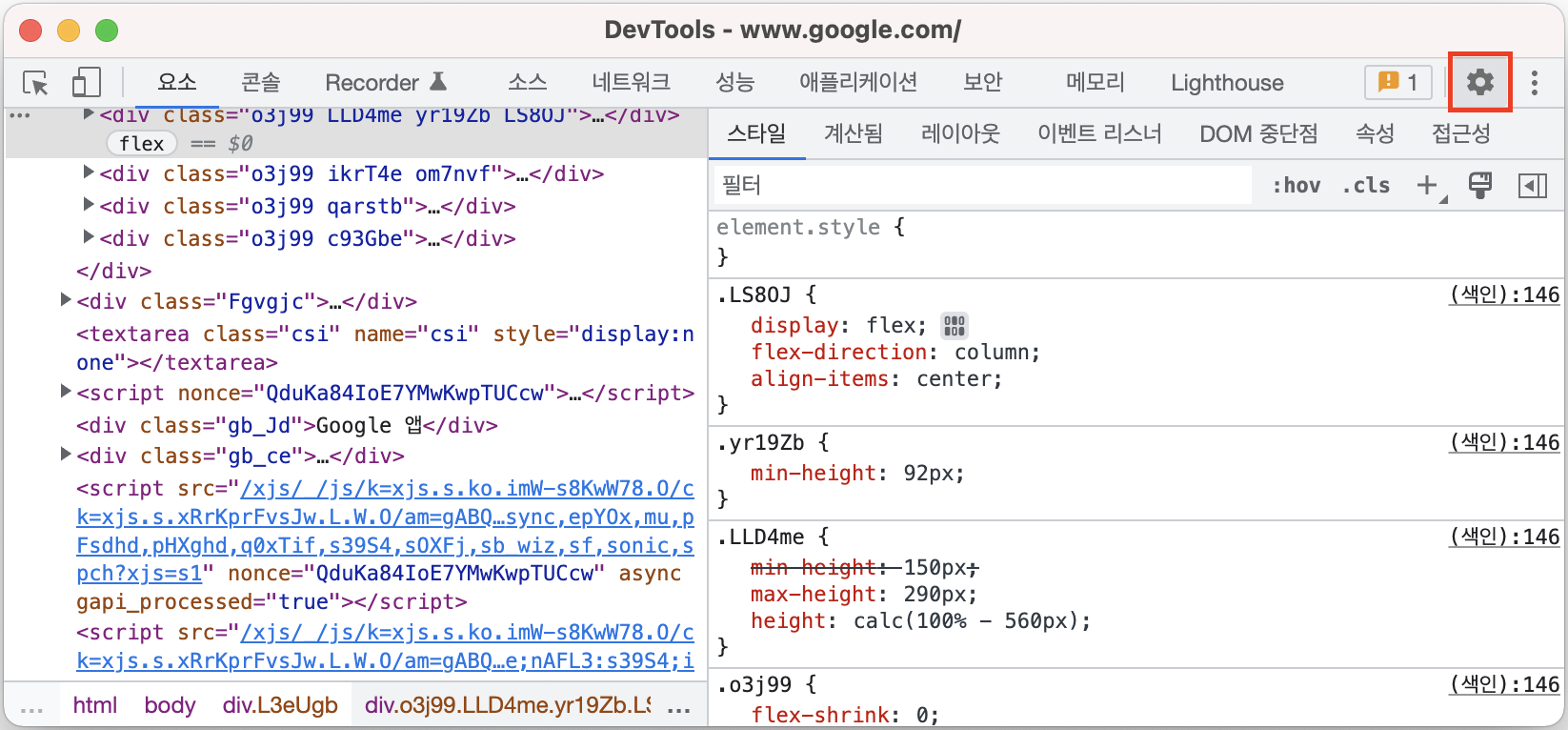Click breadcrumb left overflow ellipsis

31,710
